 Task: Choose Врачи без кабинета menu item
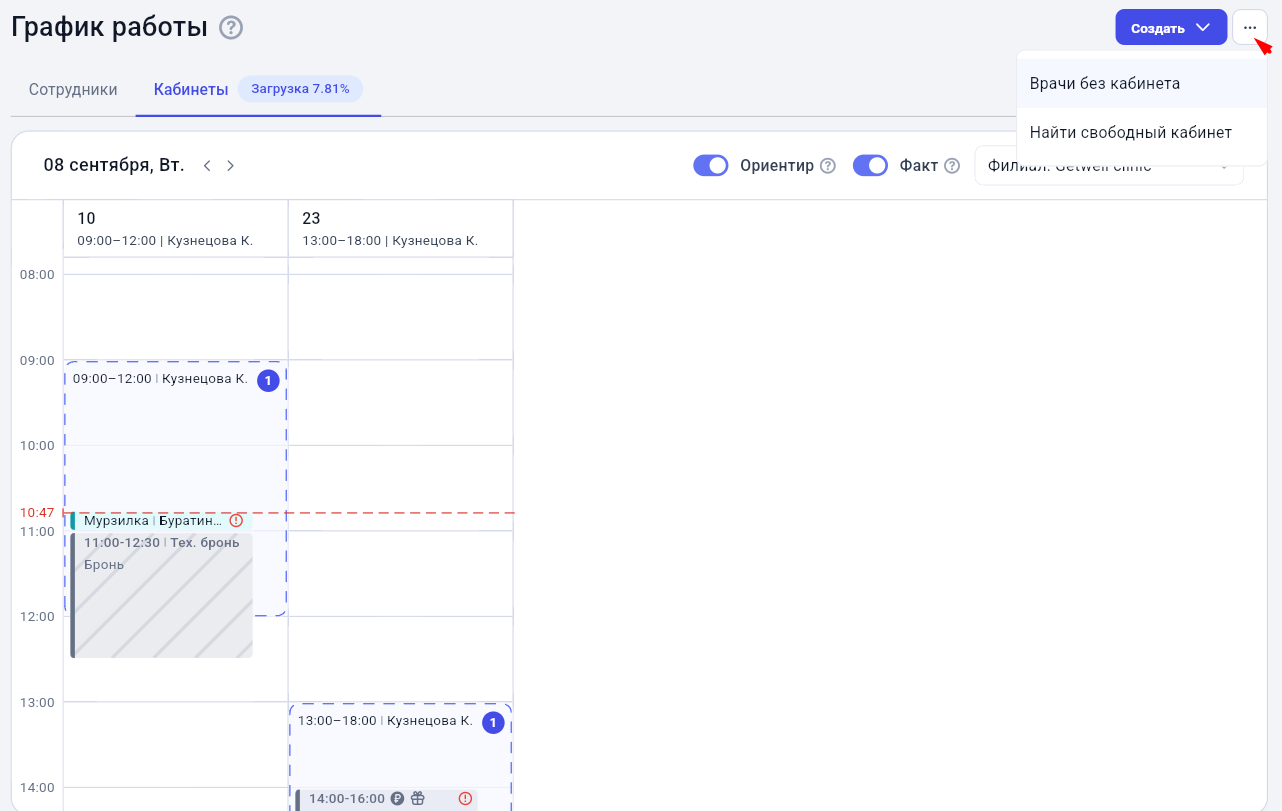tap(1142, 84)
